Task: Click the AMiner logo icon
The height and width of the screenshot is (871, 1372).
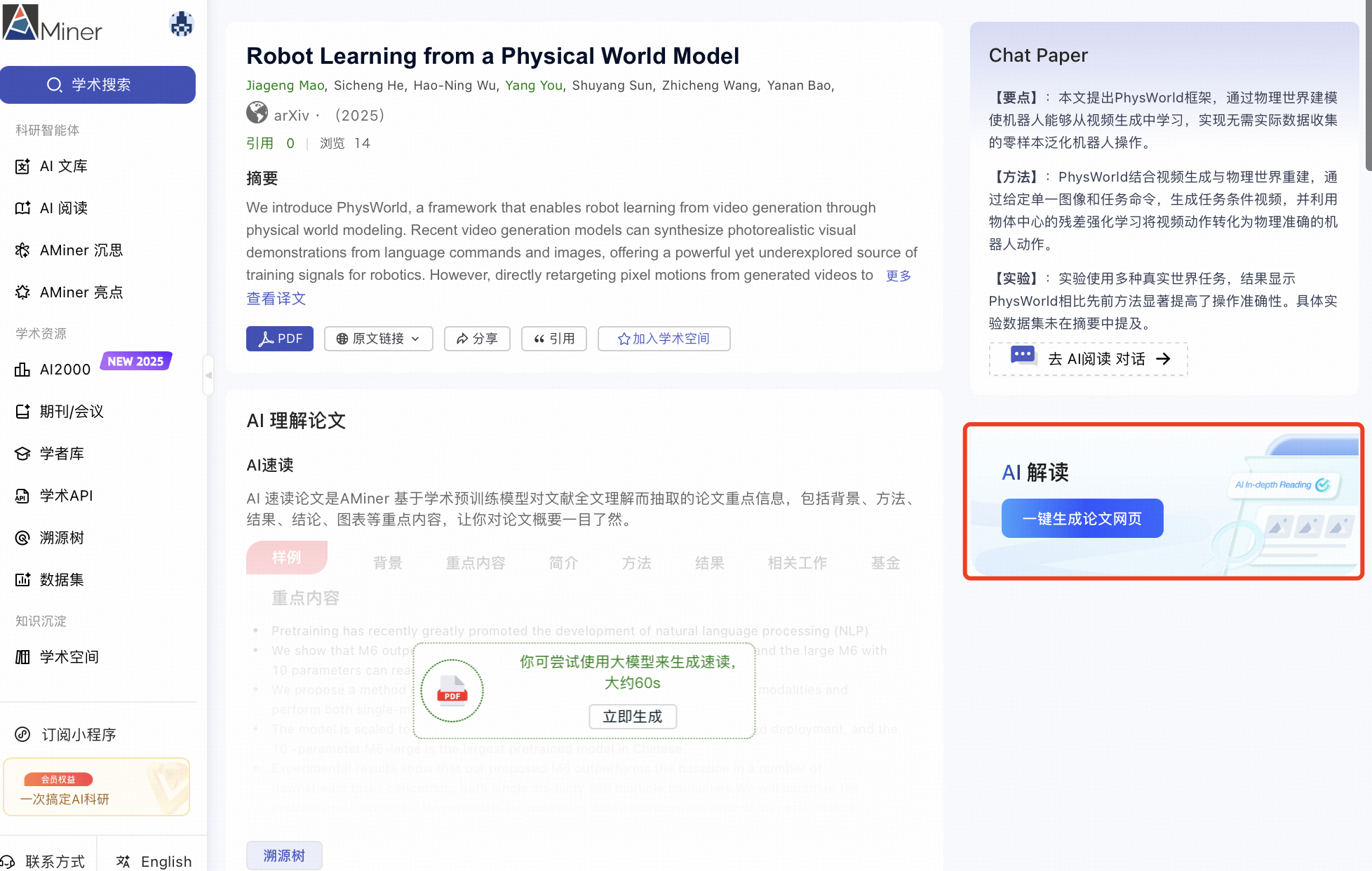Action: tap(21, 22)
